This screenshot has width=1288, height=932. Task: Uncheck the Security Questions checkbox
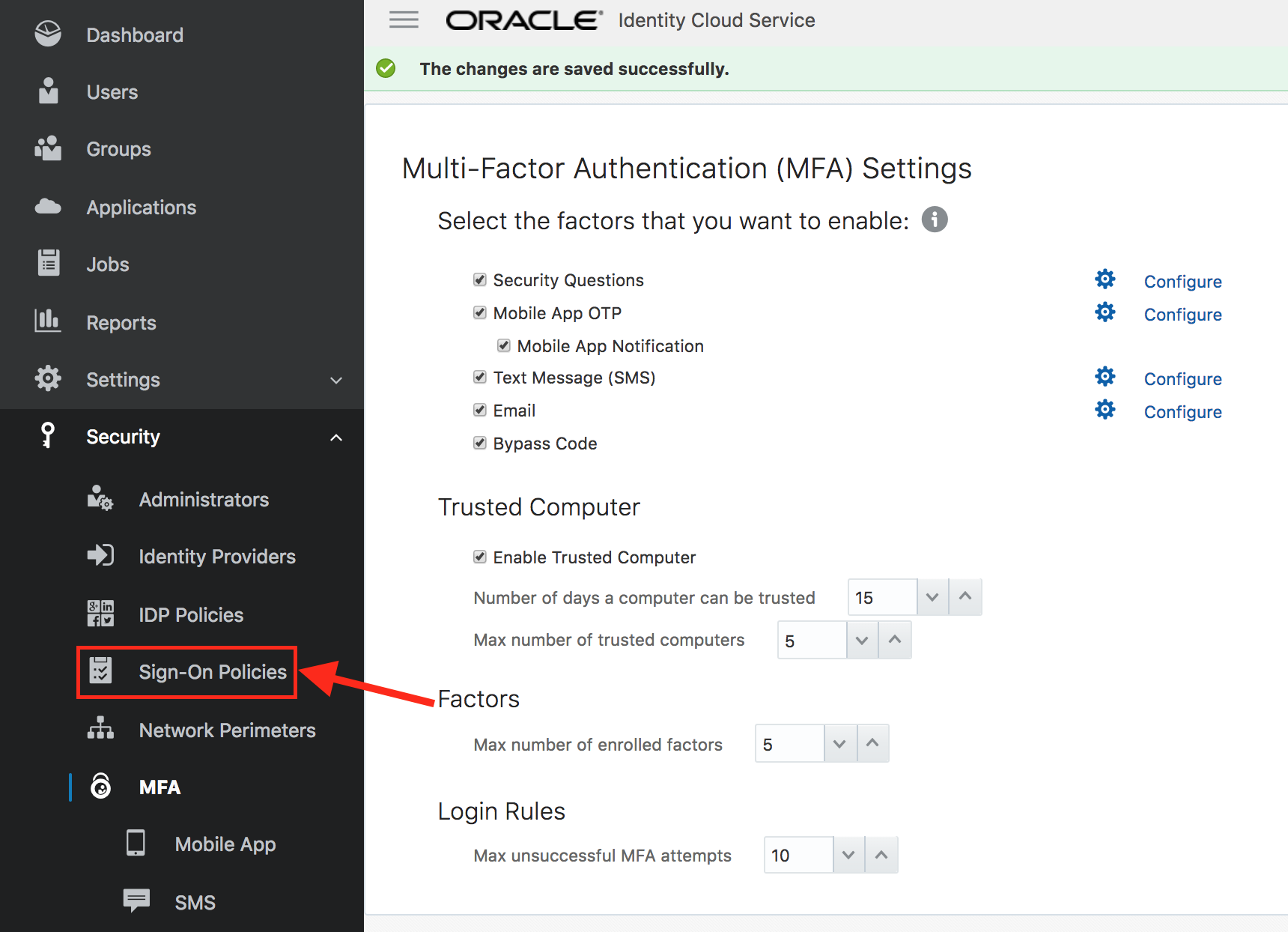tap(480, 279)
